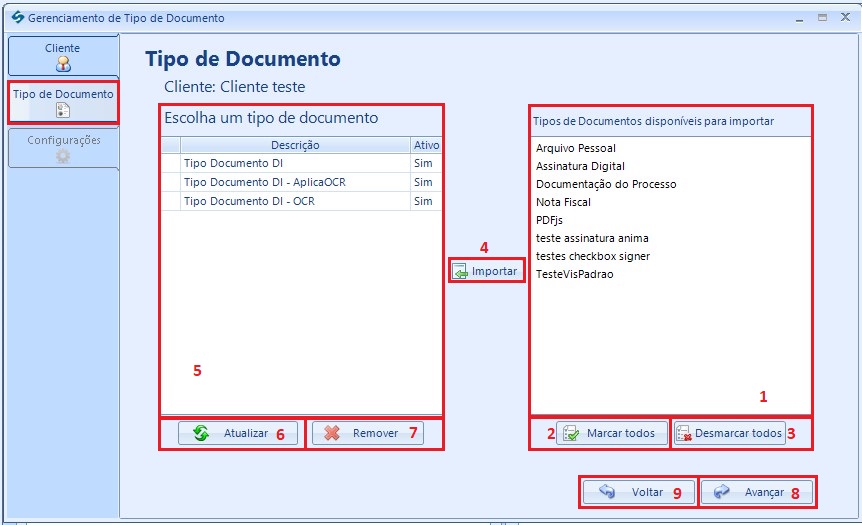Click the Sim cell for Tipo Documento DI - OCR
Viewport: 862px width, 525px height.
pos(426,201)
